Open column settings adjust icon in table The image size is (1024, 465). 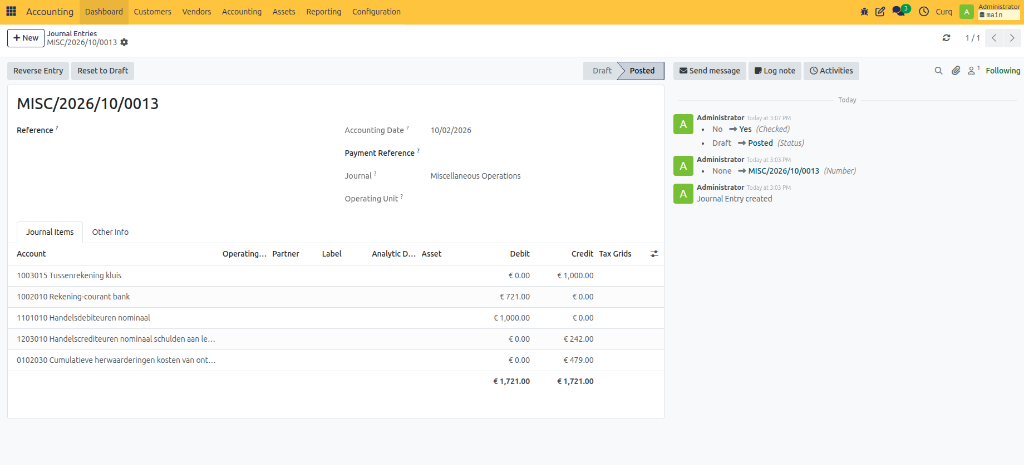(x=654, y=254)
